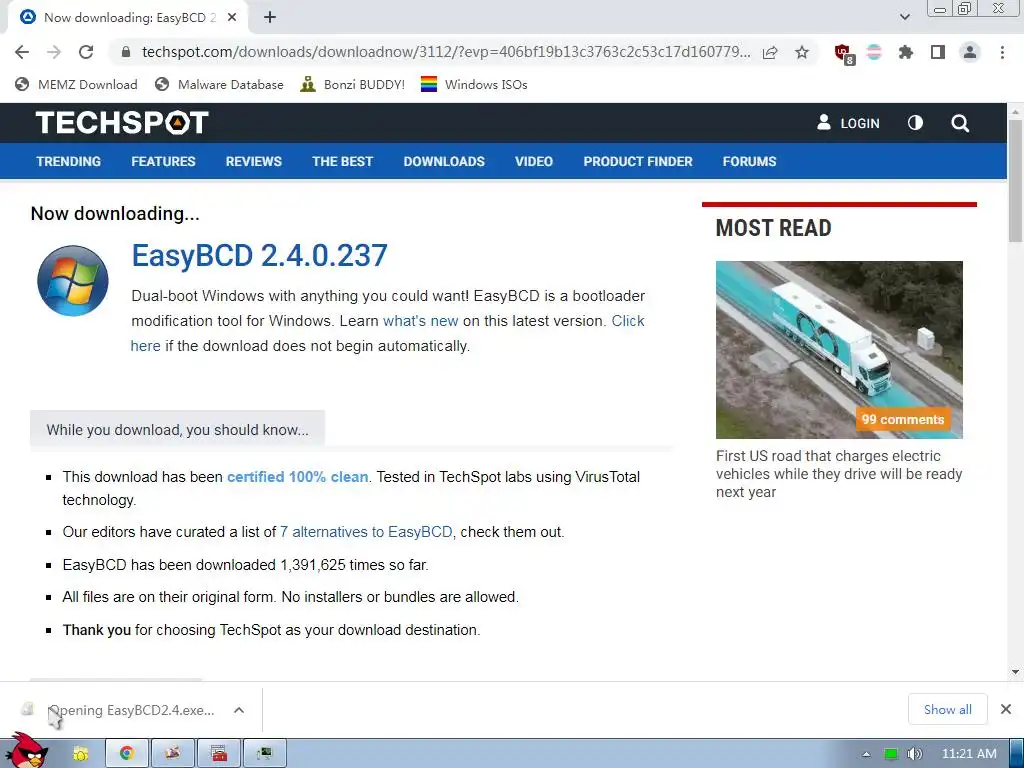The height and width of the screenshot is (768, 1024).
Task: Click the 11:21 AM taskbar clock
Action: click(969, 754)
